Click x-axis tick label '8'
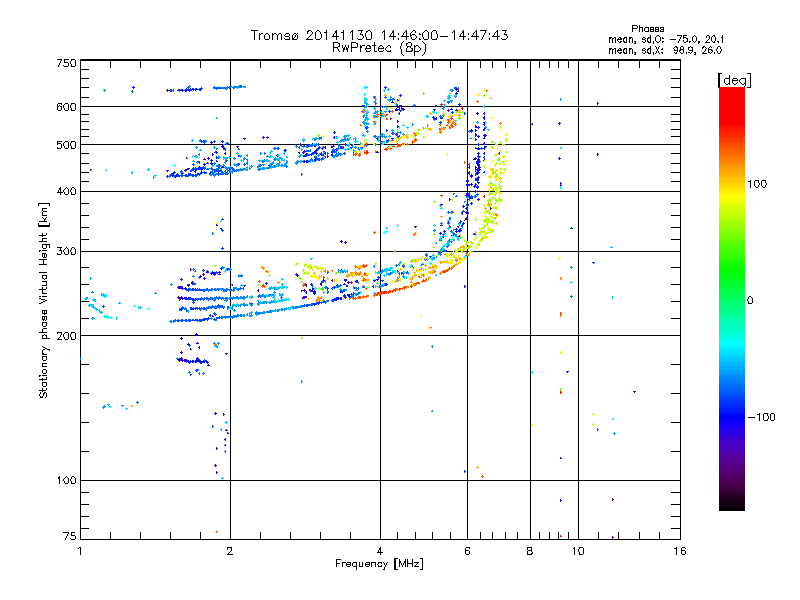 click(x=530, y=551)
